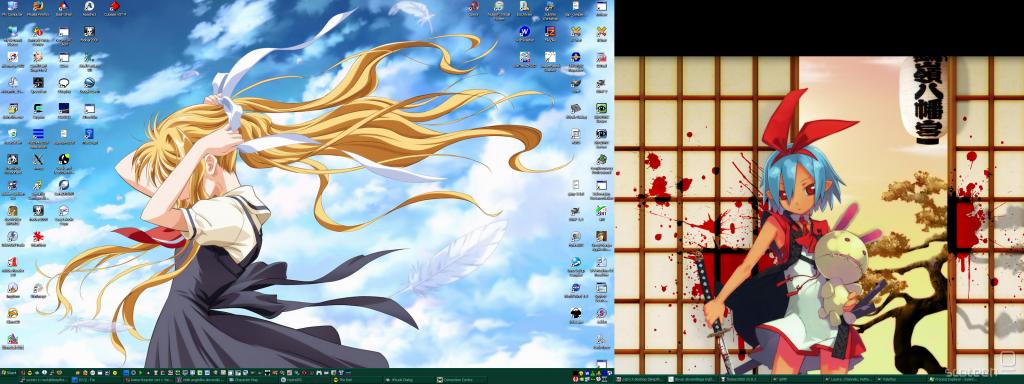Open the top-right window-shaped shortcut icon
This screenshot has width=1024, height=384.
click(x=601, y=7)
